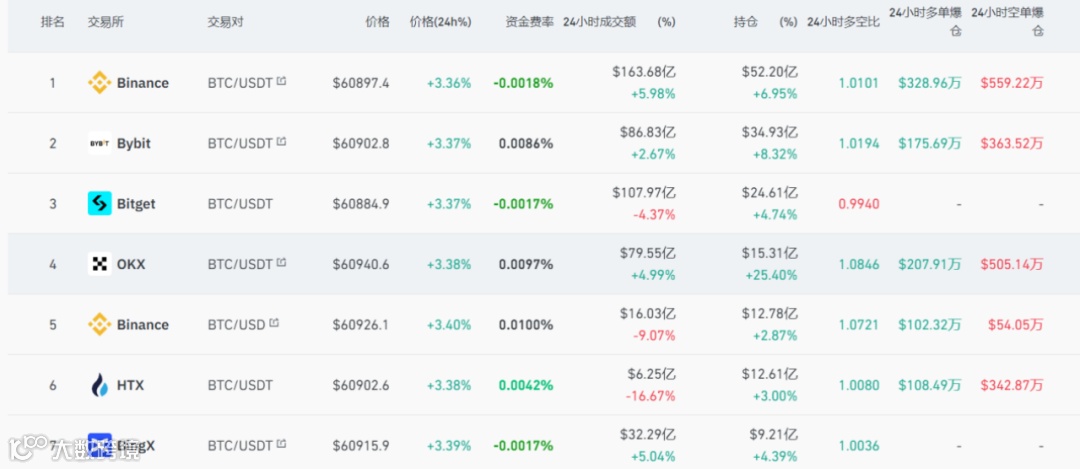Sort by 24小时多单爆仓 column header
The height and width of the screenshot is (469, 1080).
coord(924,23)
